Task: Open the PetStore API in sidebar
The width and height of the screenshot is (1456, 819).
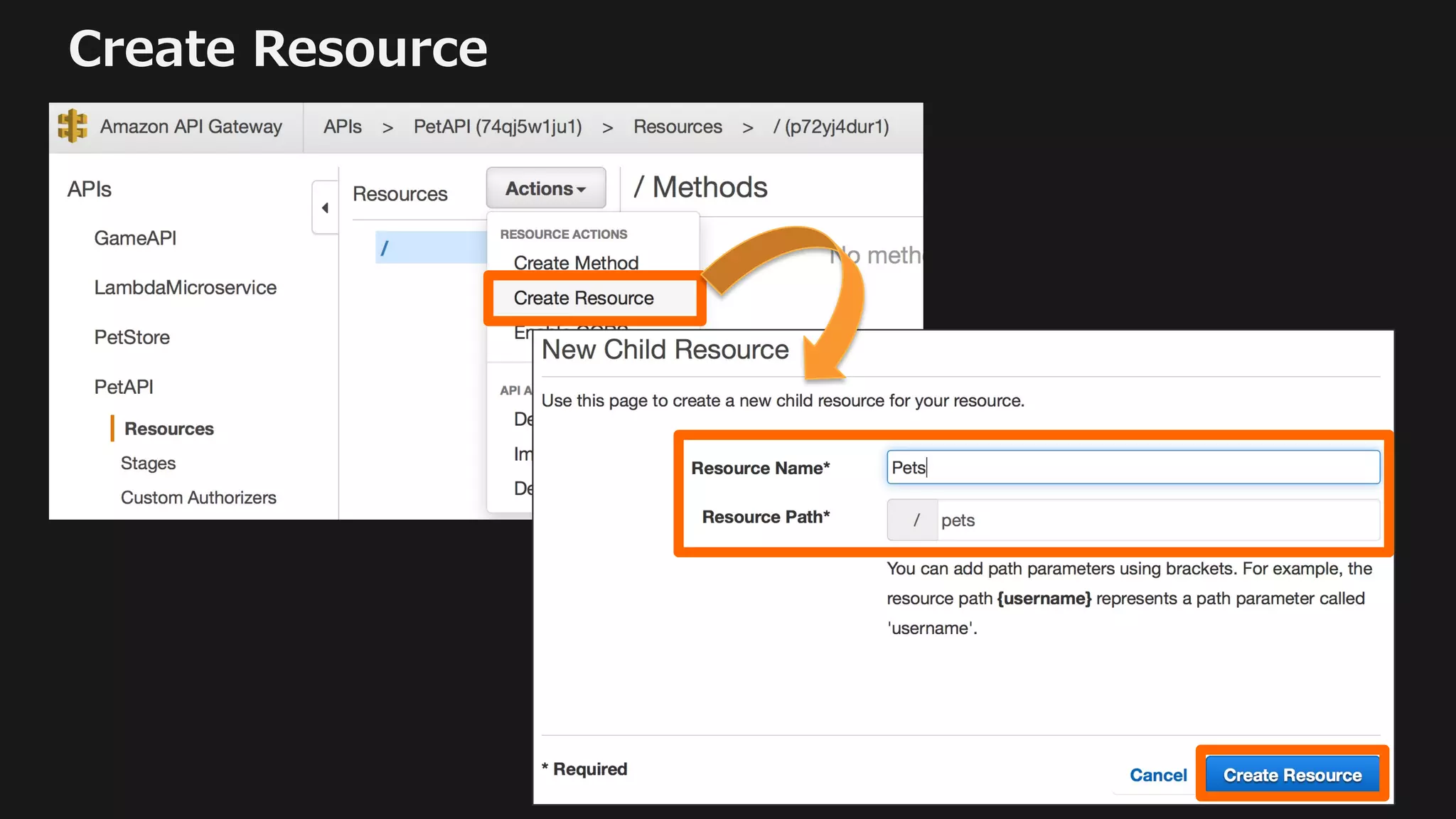Action: tap(132, 337)
